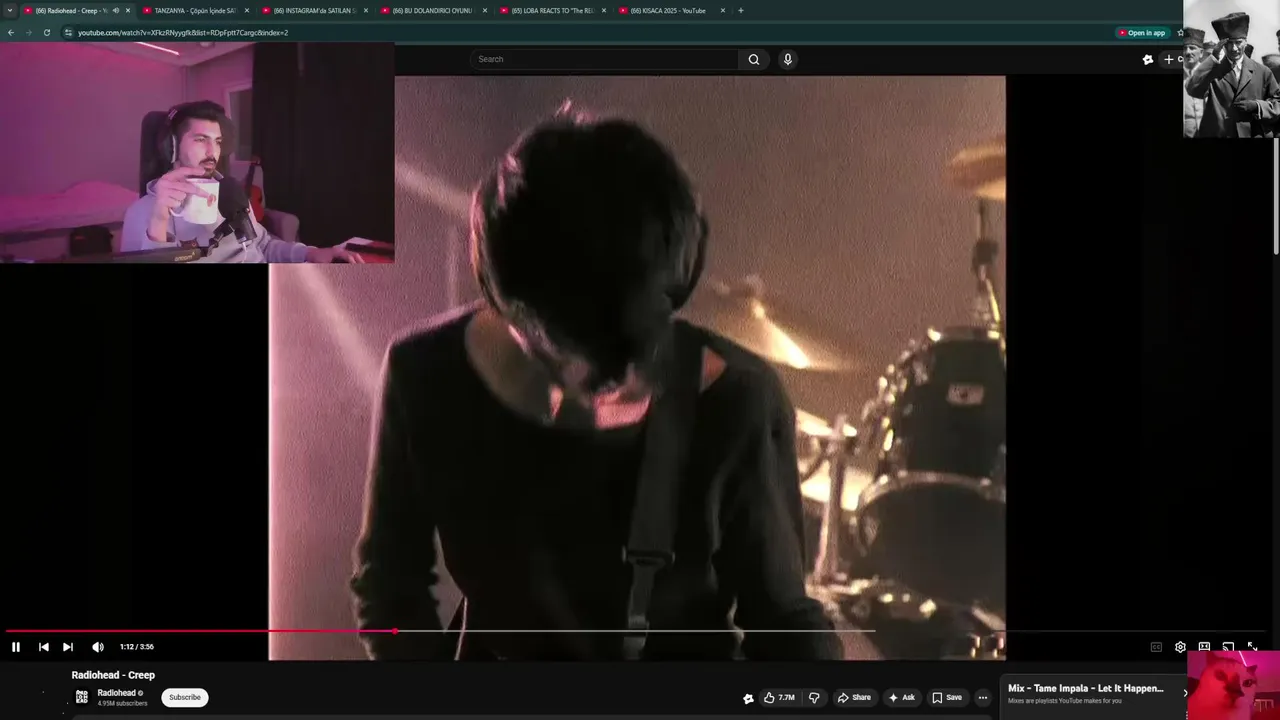Open the Ask AI button
This screenshot has height=720, width=1280.
901,697
